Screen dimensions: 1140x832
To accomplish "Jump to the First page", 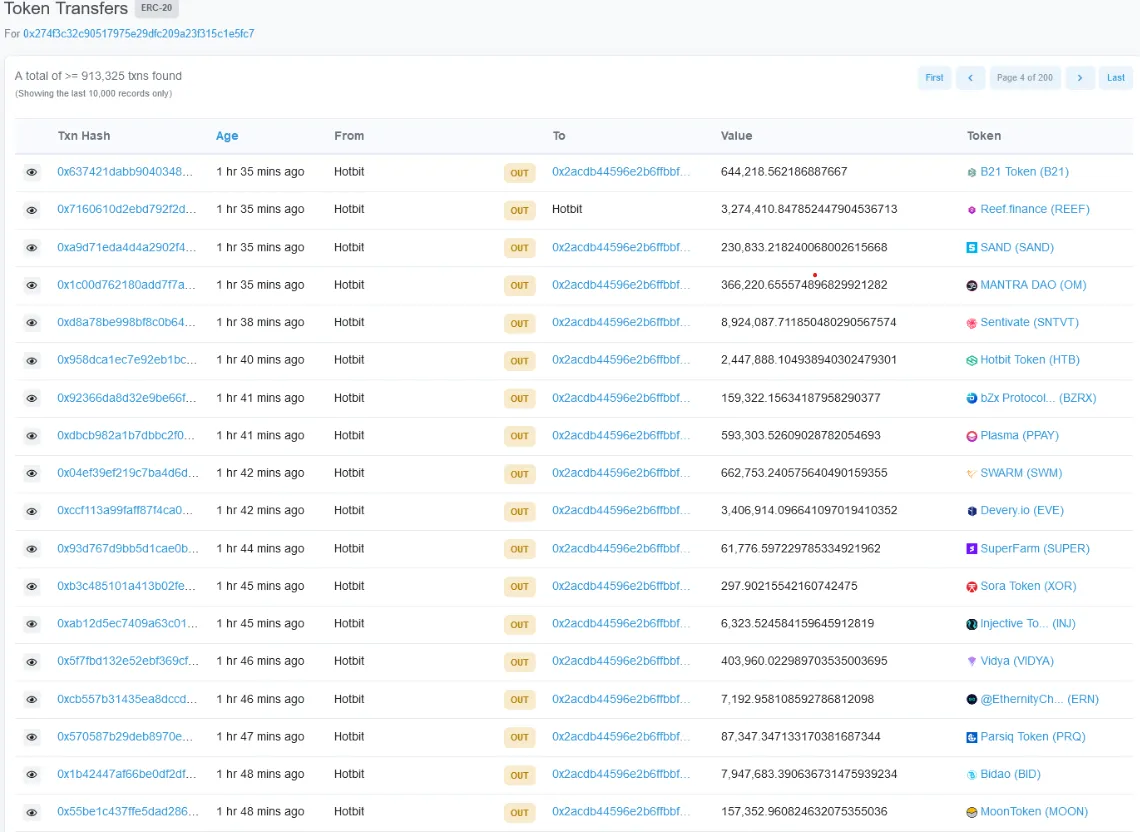I will click(x=934, y=78).
